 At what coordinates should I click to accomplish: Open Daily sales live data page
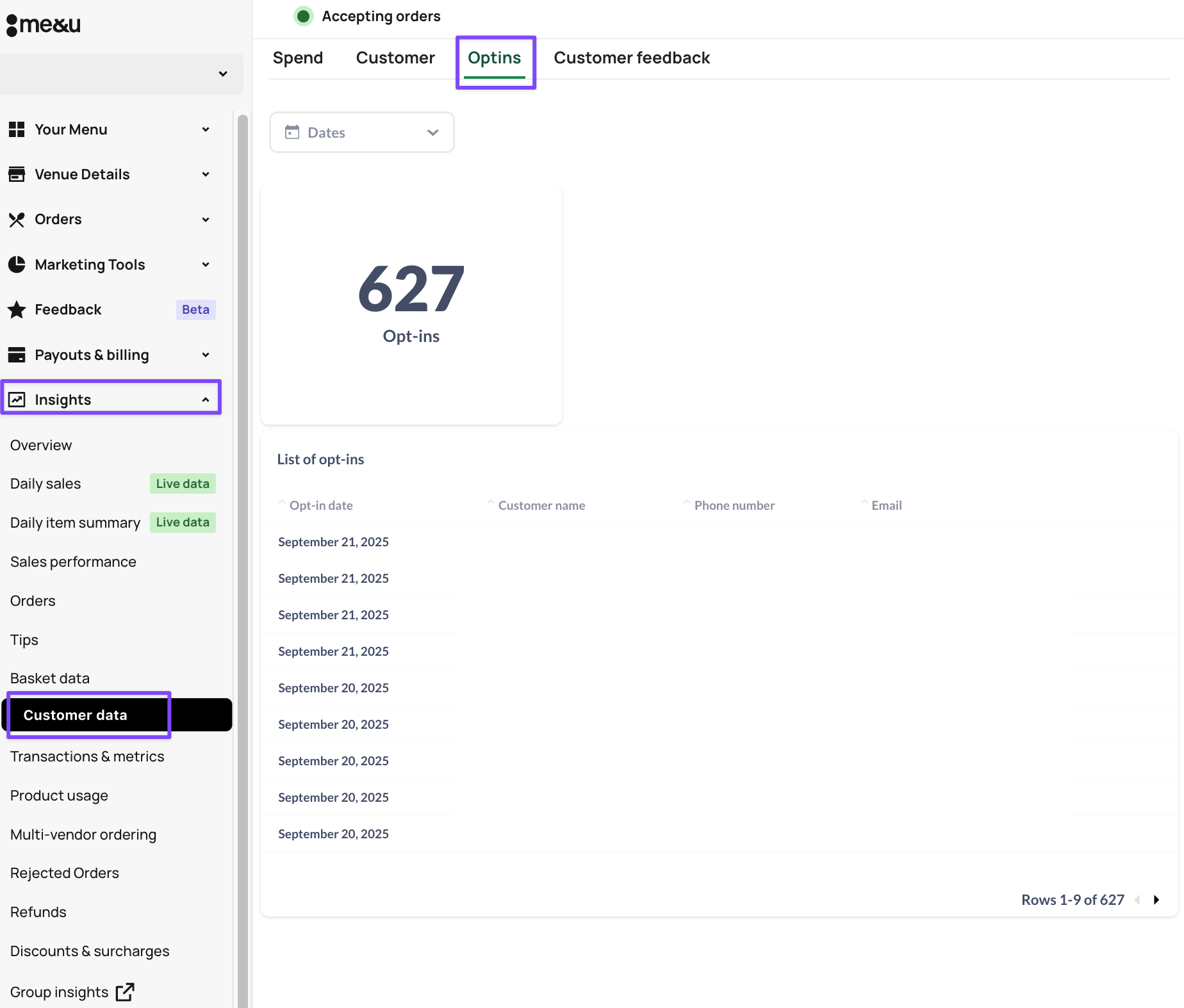pyautogui.click(x=46, y=484)
